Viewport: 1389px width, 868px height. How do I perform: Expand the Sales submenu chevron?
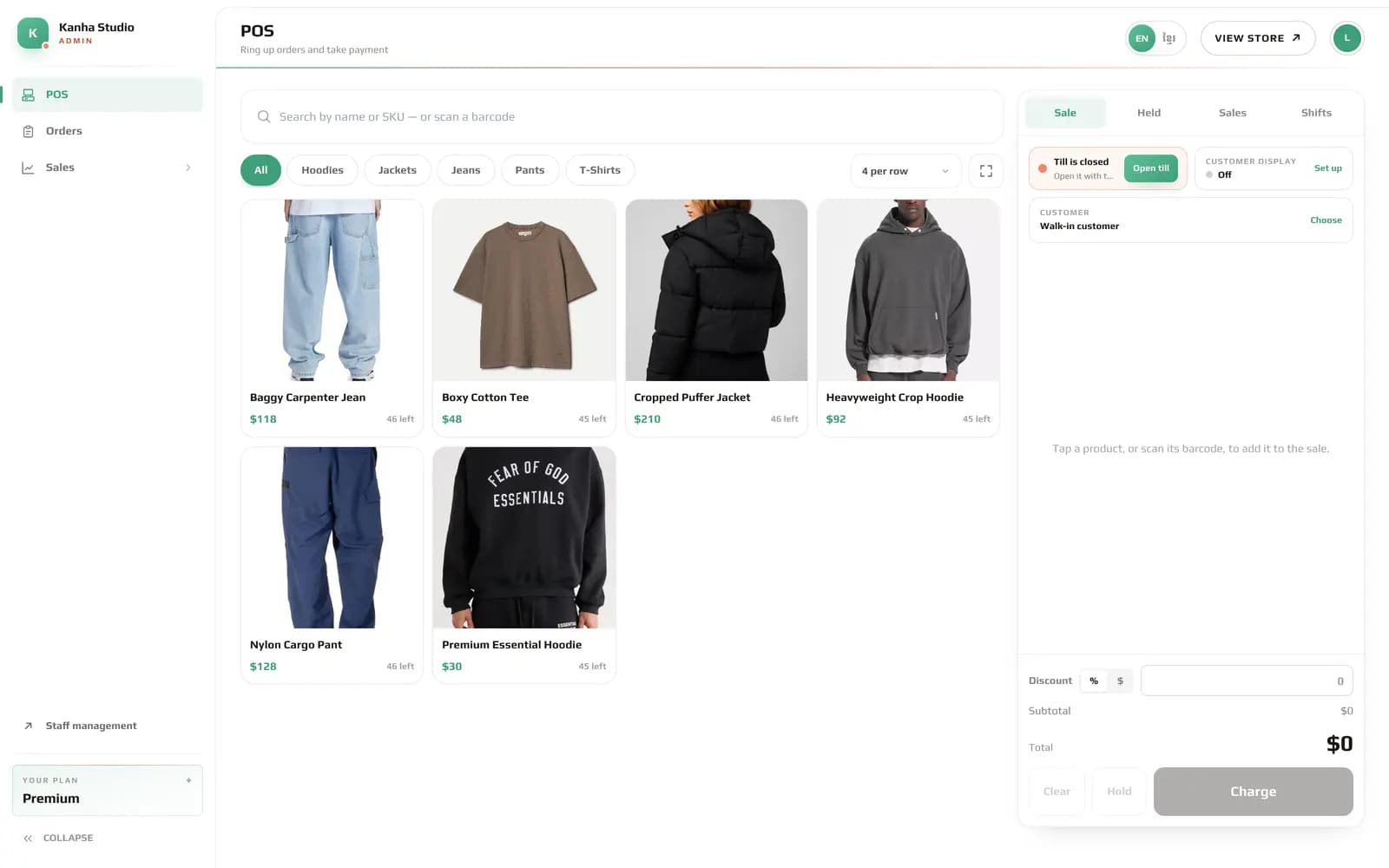188,168
